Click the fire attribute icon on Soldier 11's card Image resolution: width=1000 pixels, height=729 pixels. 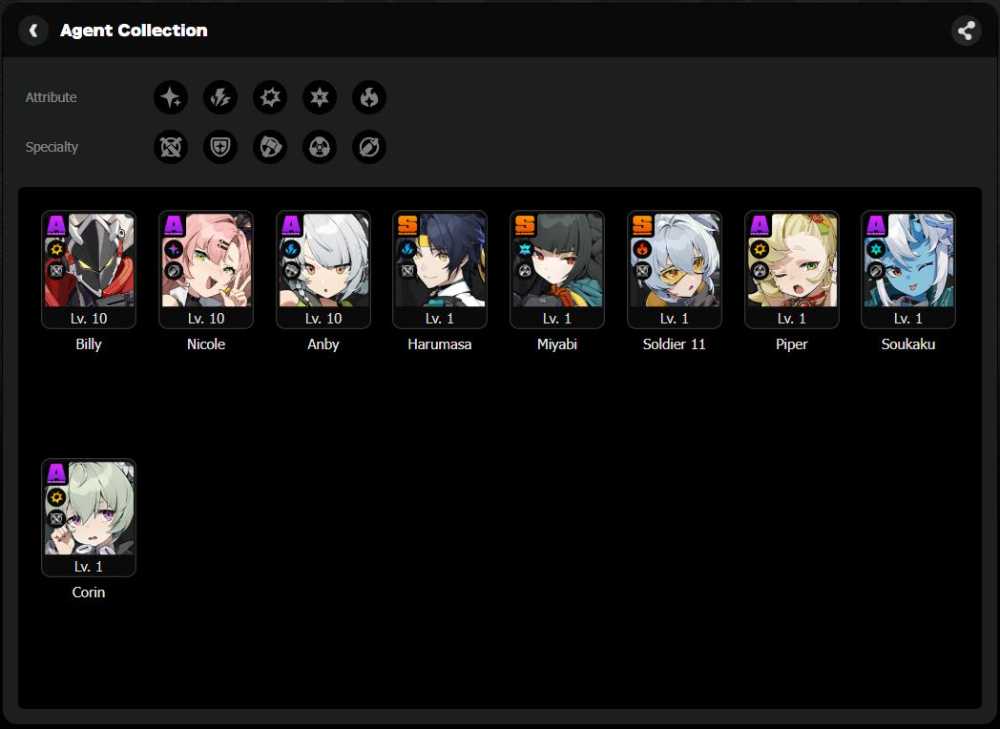point(642,249)
